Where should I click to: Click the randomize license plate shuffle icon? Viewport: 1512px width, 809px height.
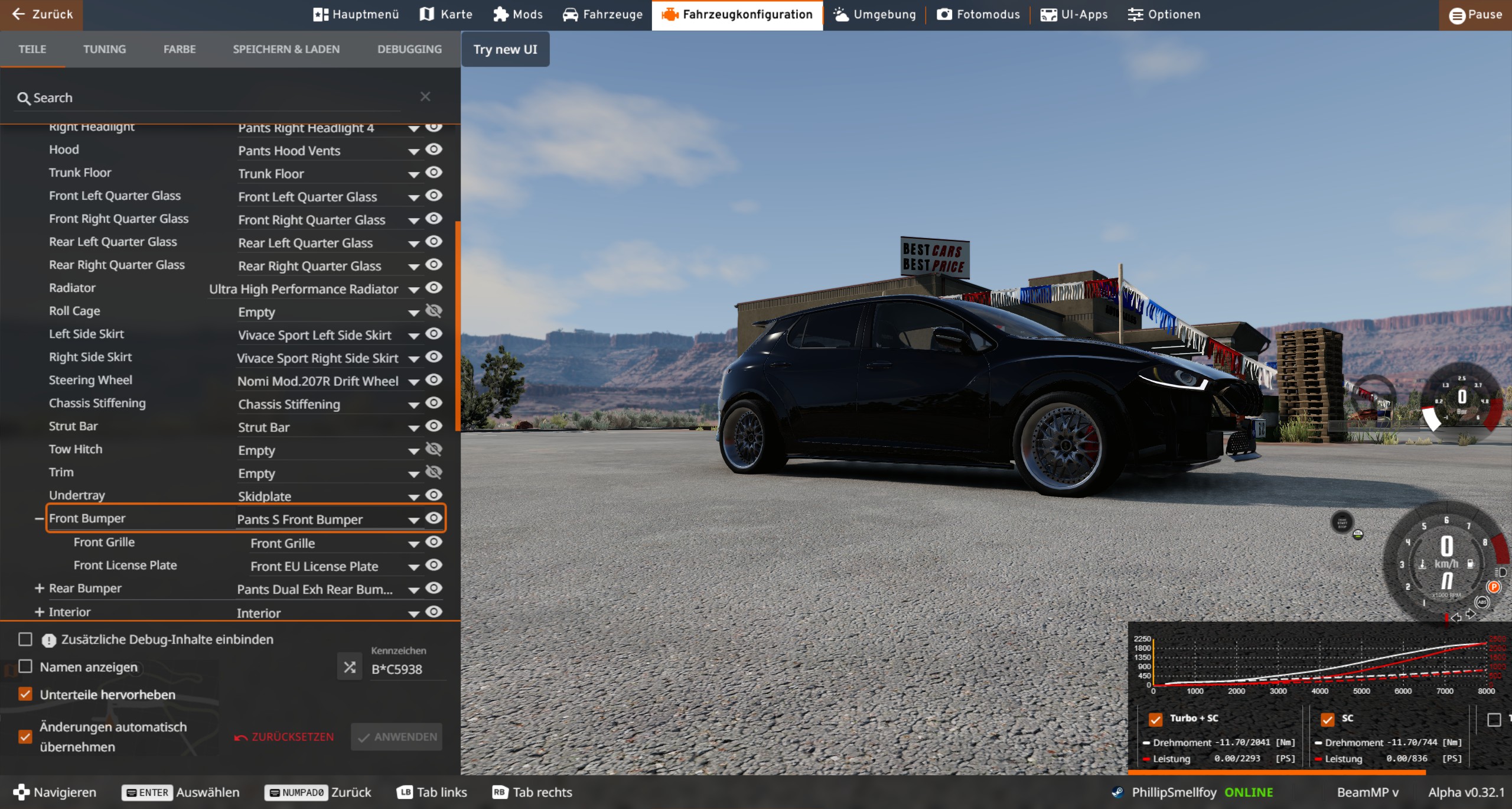[x=350, y=667]
